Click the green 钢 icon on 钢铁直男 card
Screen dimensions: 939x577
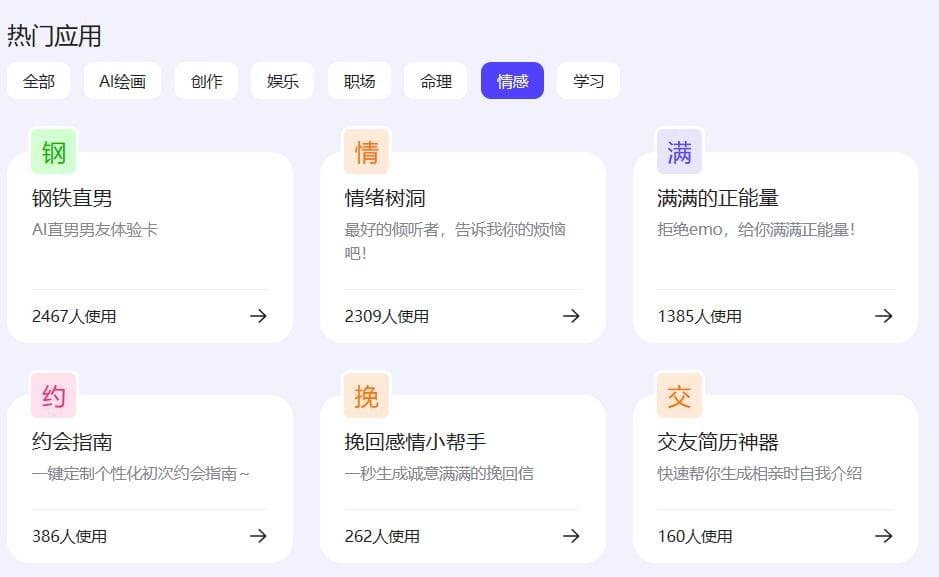click(x=52, y=152)
